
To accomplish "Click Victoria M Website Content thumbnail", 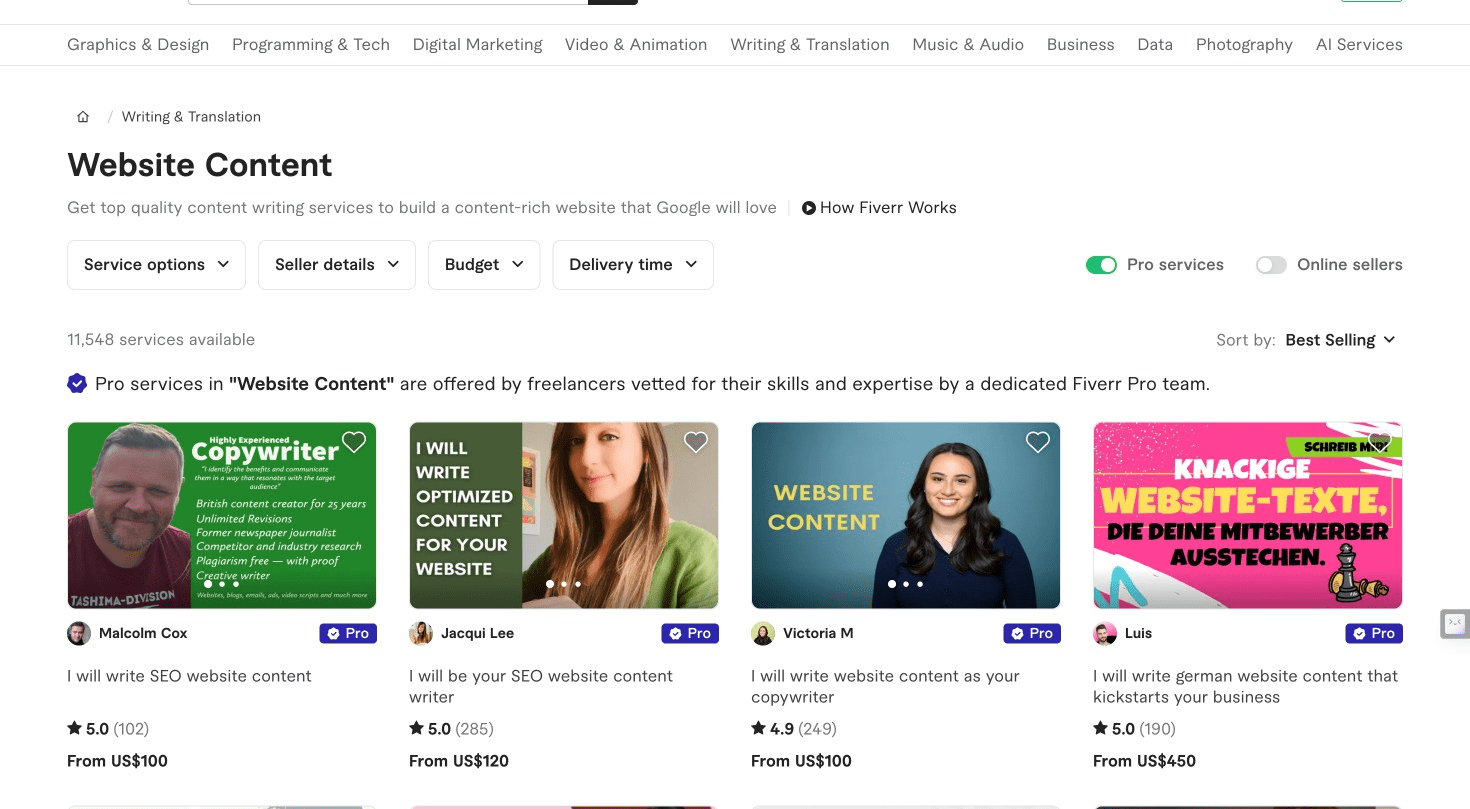I will pos(906,515).
